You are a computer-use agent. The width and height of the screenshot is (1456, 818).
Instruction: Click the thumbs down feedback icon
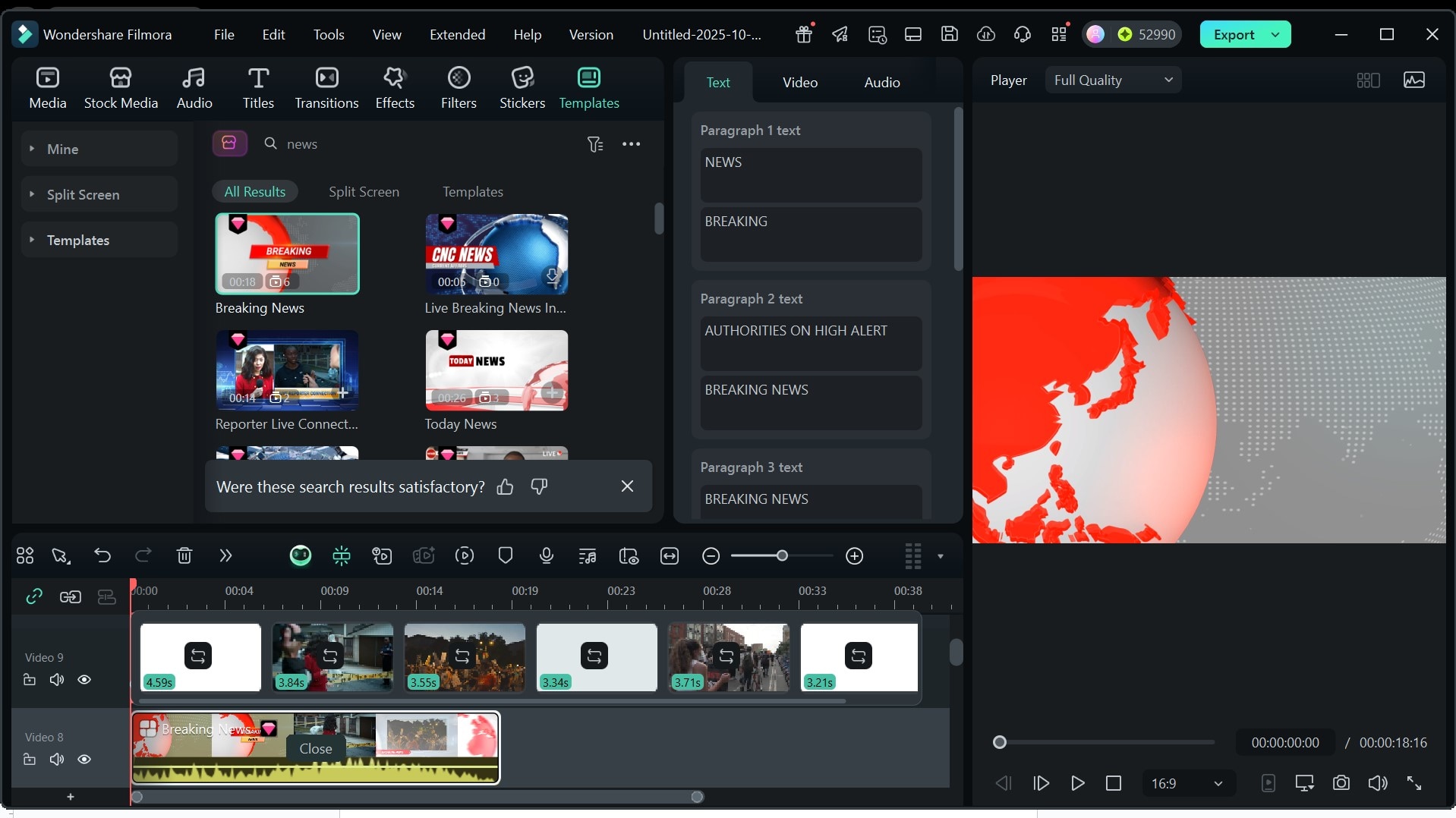click(539, 486)
